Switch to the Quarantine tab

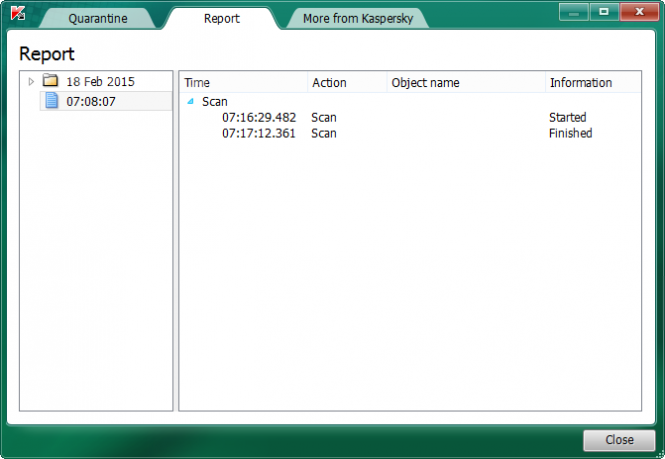tap(98, 18)
